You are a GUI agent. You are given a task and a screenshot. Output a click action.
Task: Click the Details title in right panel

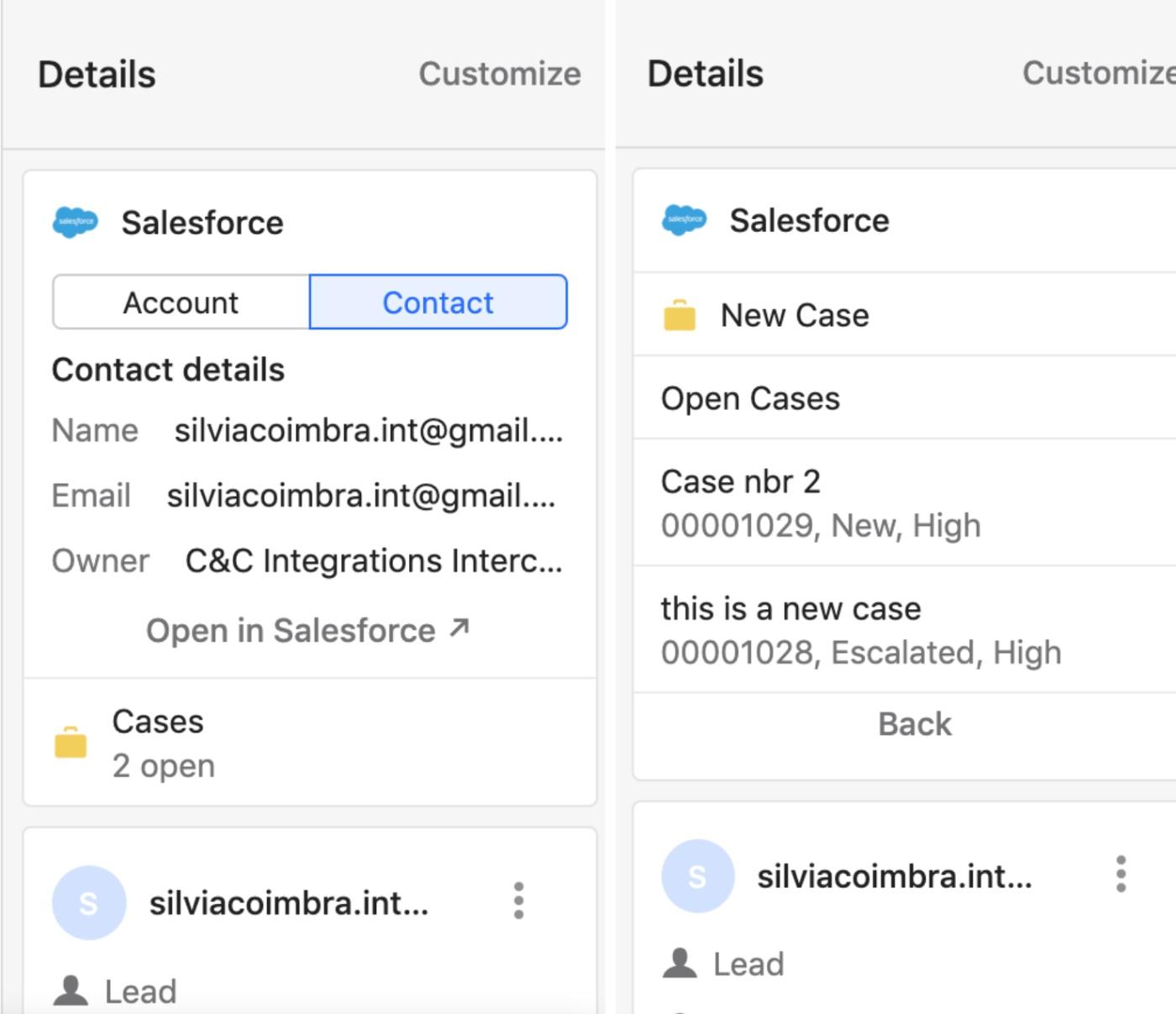point(706,73)
